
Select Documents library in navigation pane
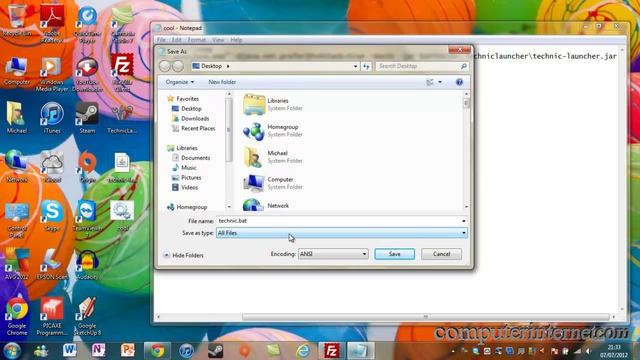(196, 158)
